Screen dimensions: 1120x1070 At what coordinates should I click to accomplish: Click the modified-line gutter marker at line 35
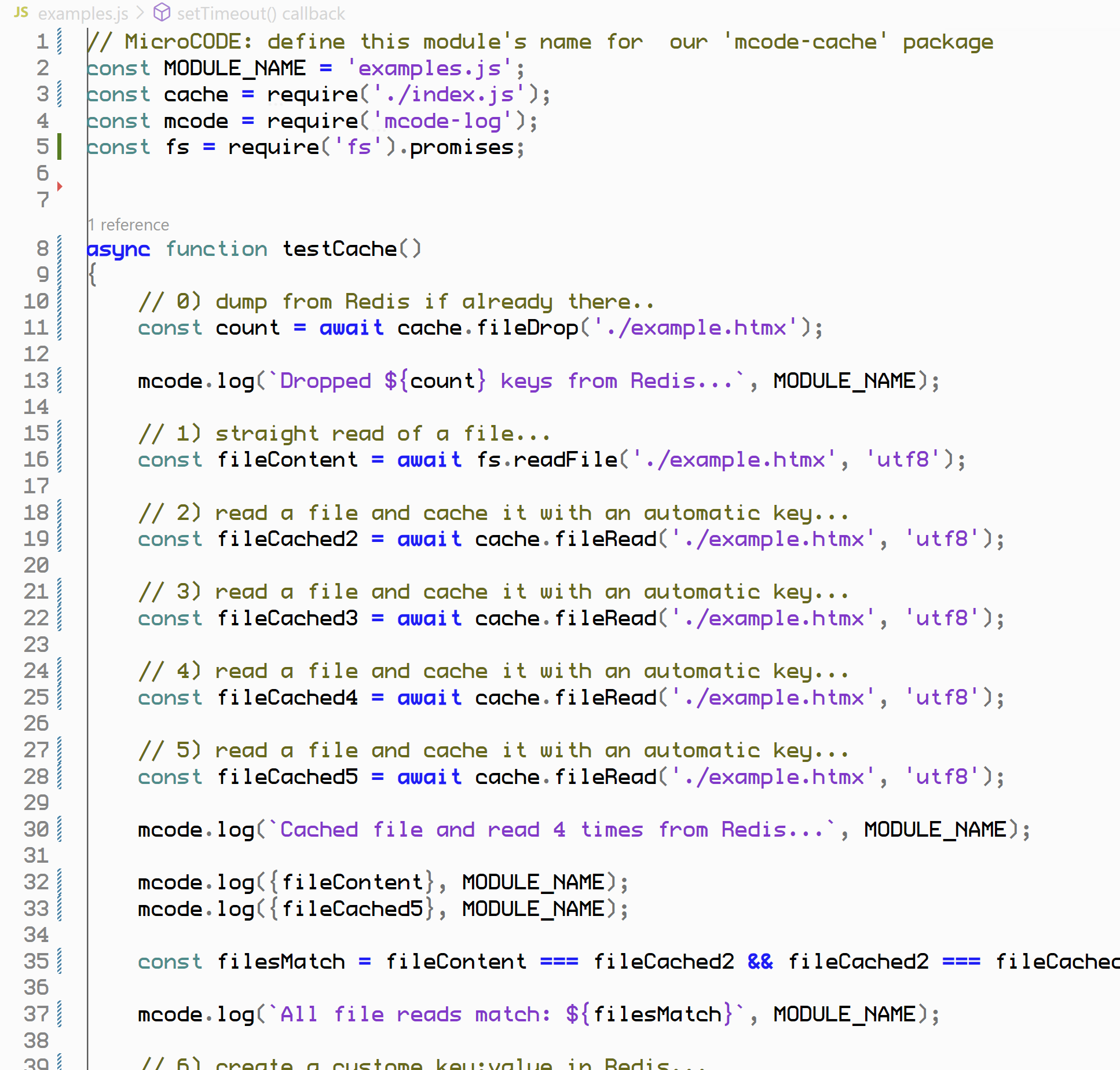tap(59, 961)
